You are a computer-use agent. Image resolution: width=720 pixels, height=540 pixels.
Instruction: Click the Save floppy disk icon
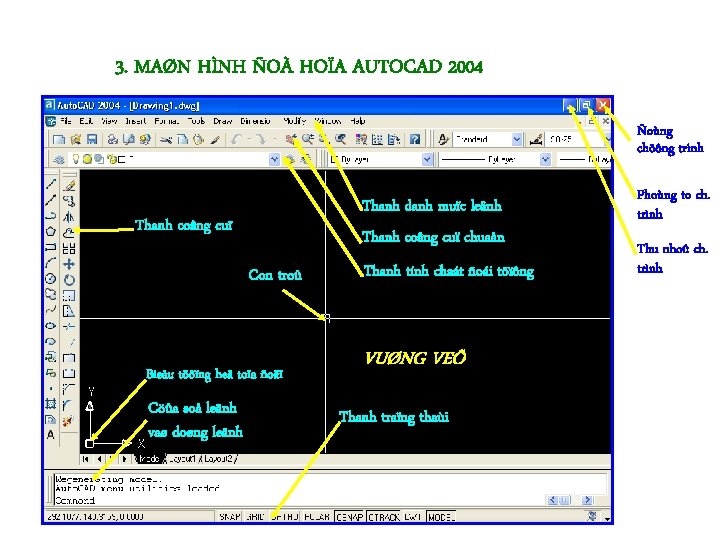pos(92,139)
